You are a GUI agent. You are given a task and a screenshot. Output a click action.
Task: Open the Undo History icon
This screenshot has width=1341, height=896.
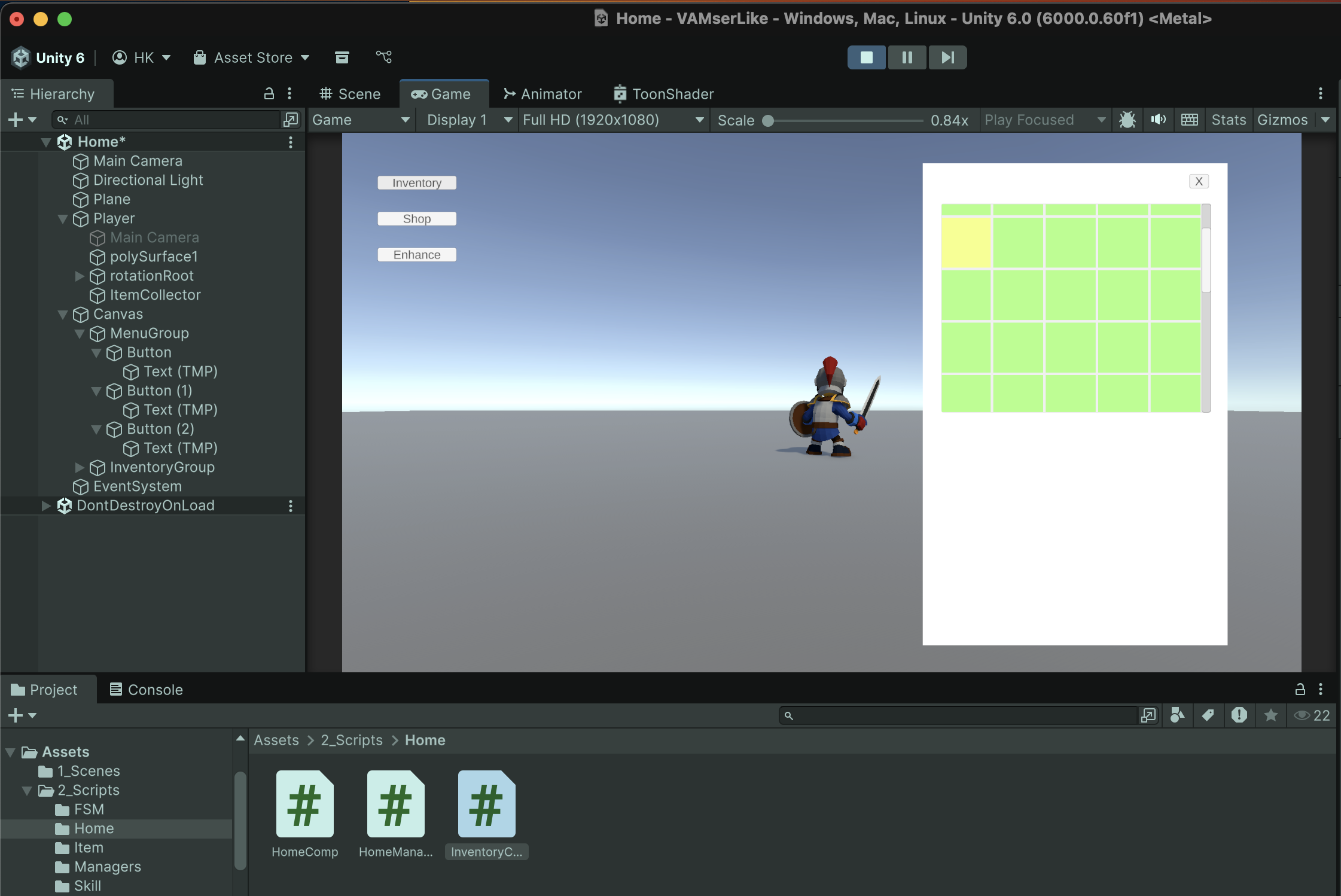[x=342, y=57]
